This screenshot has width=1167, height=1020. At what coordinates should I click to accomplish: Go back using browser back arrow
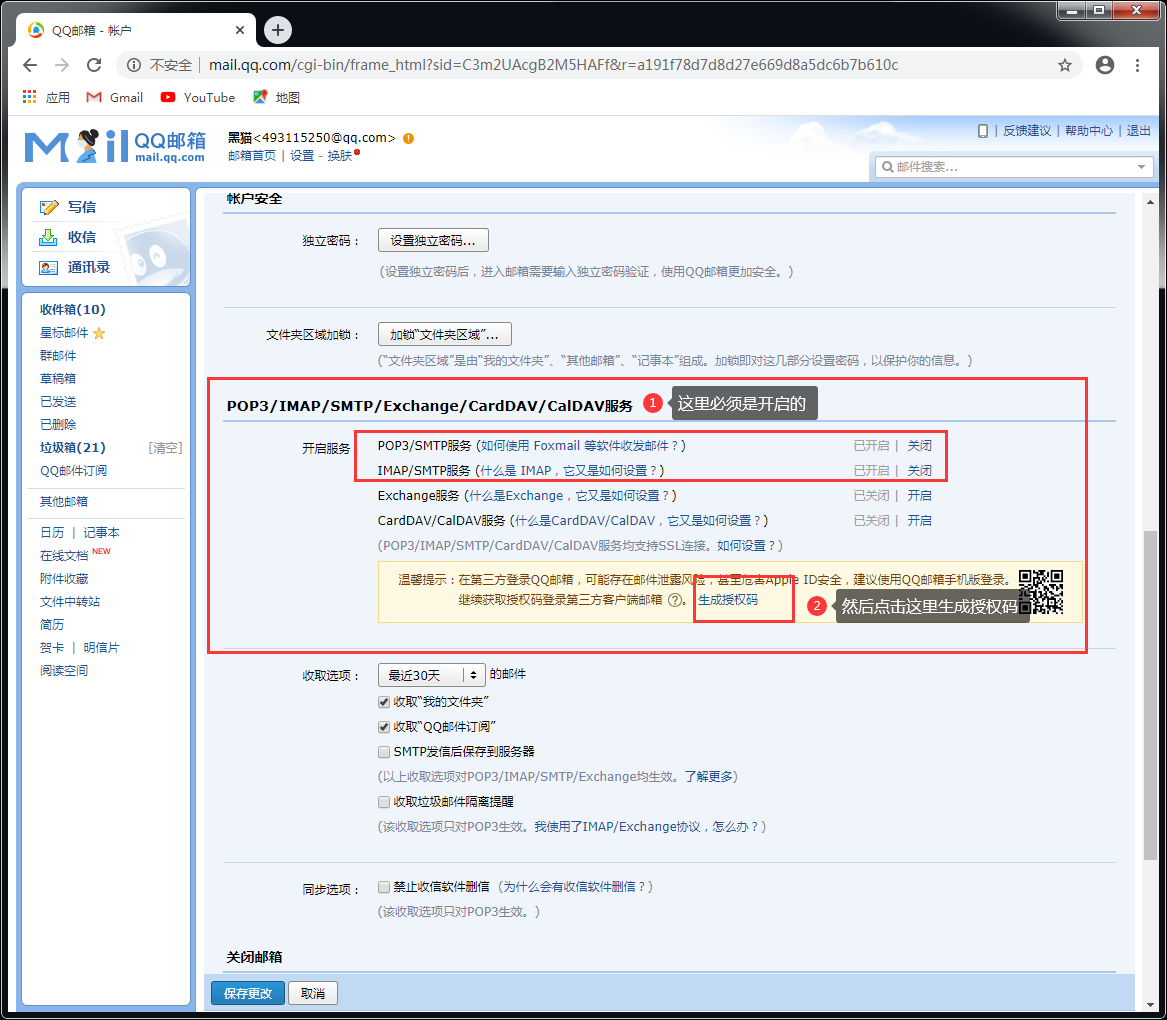[x=30, y=65]
